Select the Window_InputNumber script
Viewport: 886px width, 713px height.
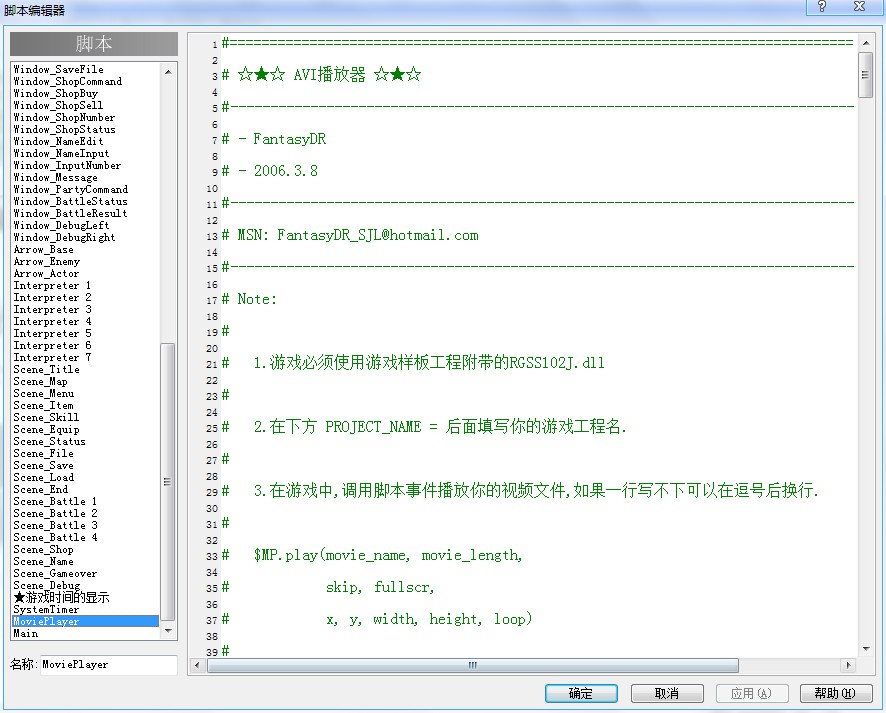click(x=85, y=166)
